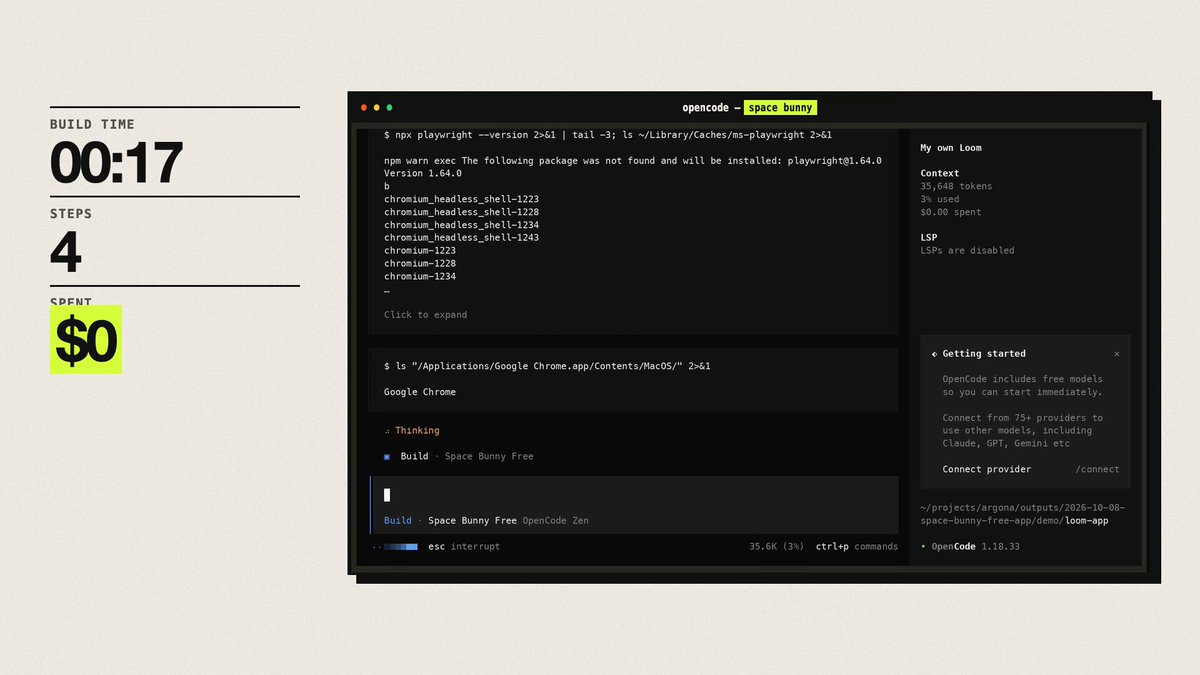Click the OpenCode 1.18.33 version text
This screenshot has height=675, width=1200.
pyautogui.click(x=976, y=547)
